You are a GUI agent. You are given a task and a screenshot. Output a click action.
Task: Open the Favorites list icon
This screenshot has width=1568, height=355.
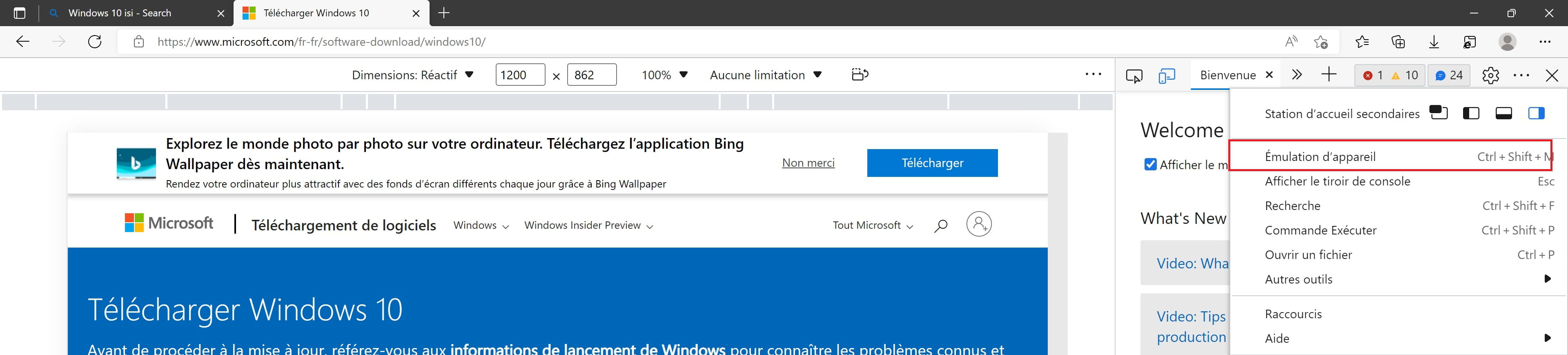[1362, 42]
